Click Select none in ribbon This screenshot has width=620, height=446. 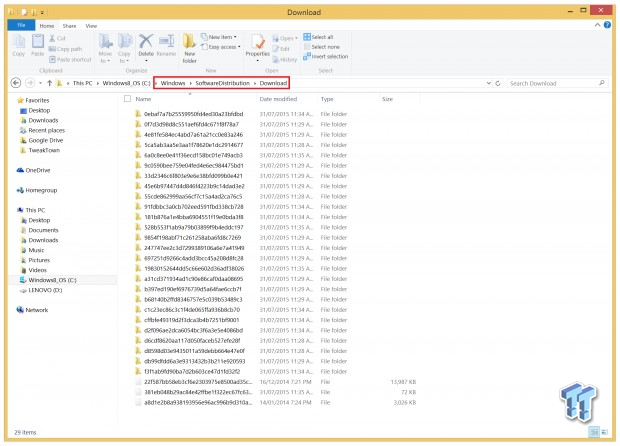(x=321, y=47)
